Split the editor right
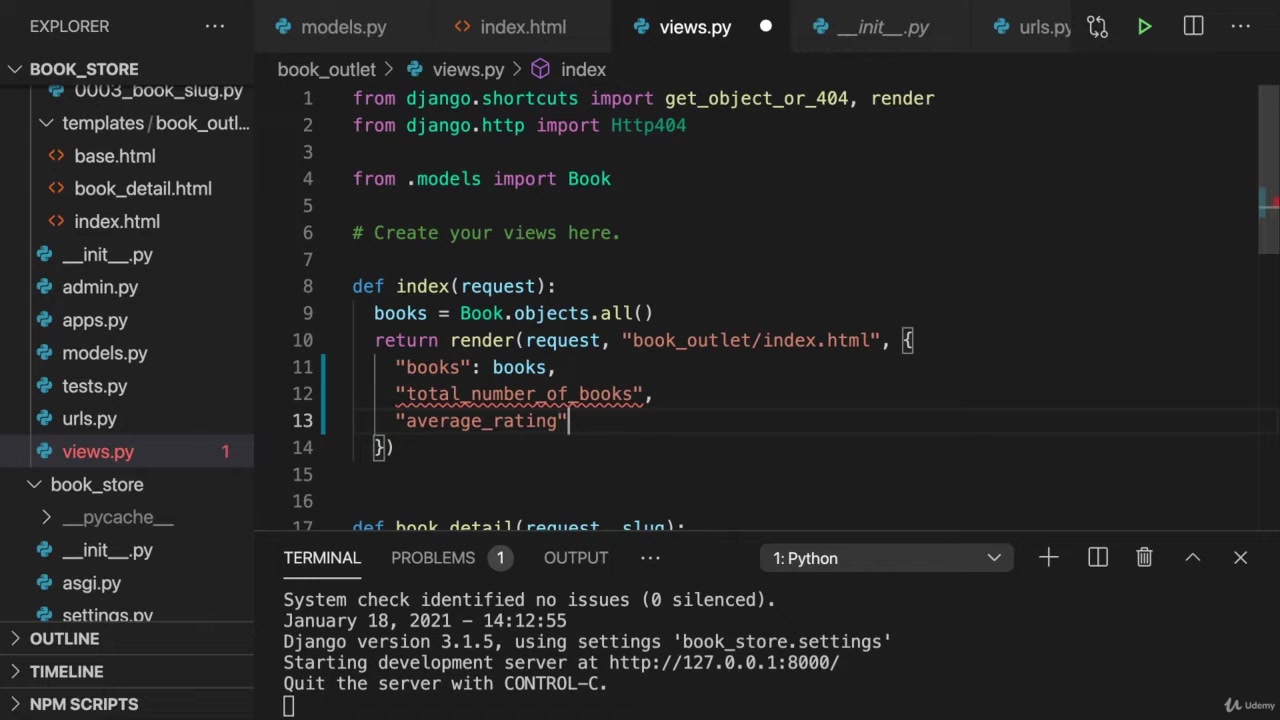The height and width of the screenshot is (720, 1280). coord(1193,27)
